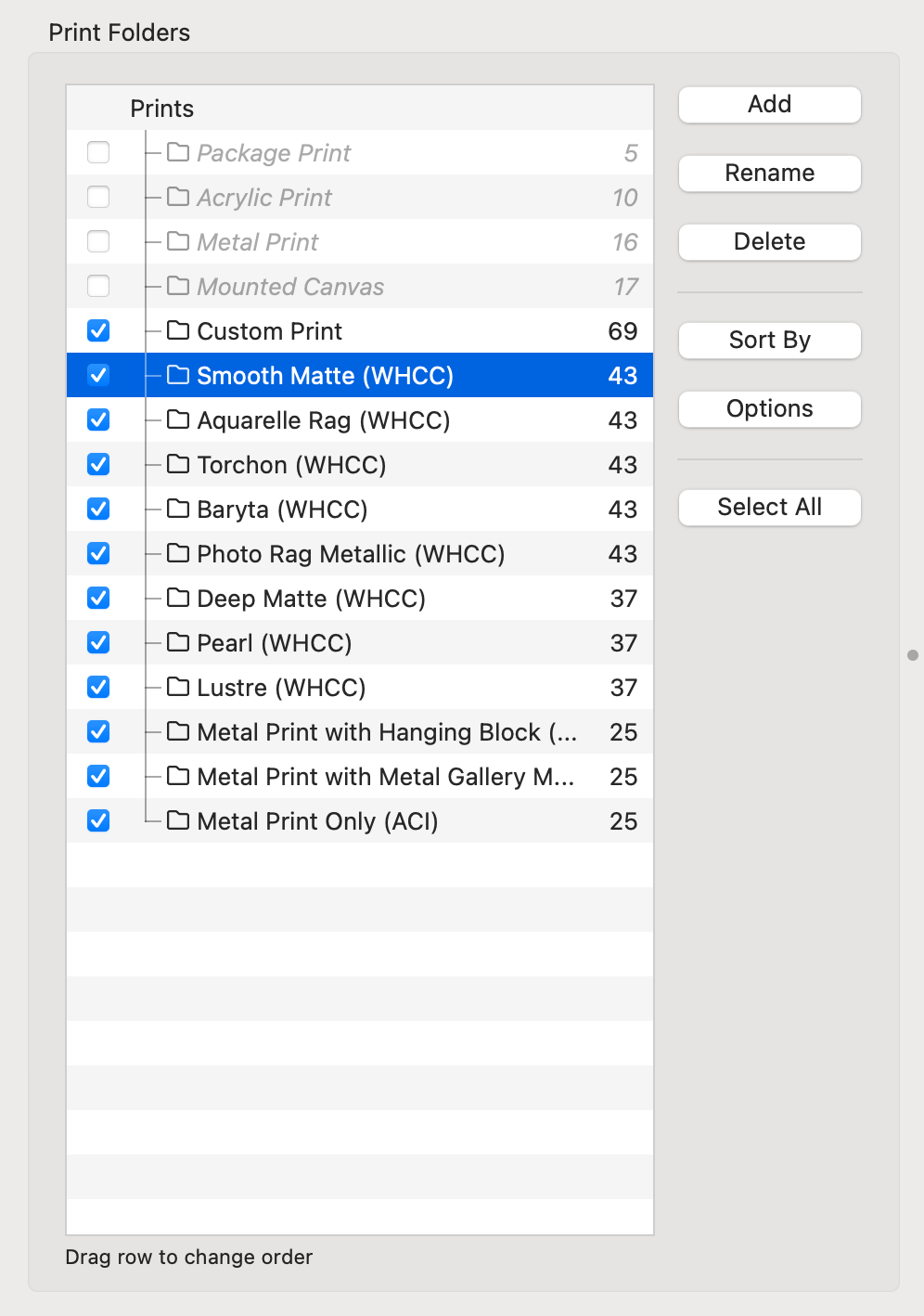924x1316 pixels.
Task: Uncheck the Aquarelle Rag (WHCC) checkbox
Action: click(x=98, y=419)
